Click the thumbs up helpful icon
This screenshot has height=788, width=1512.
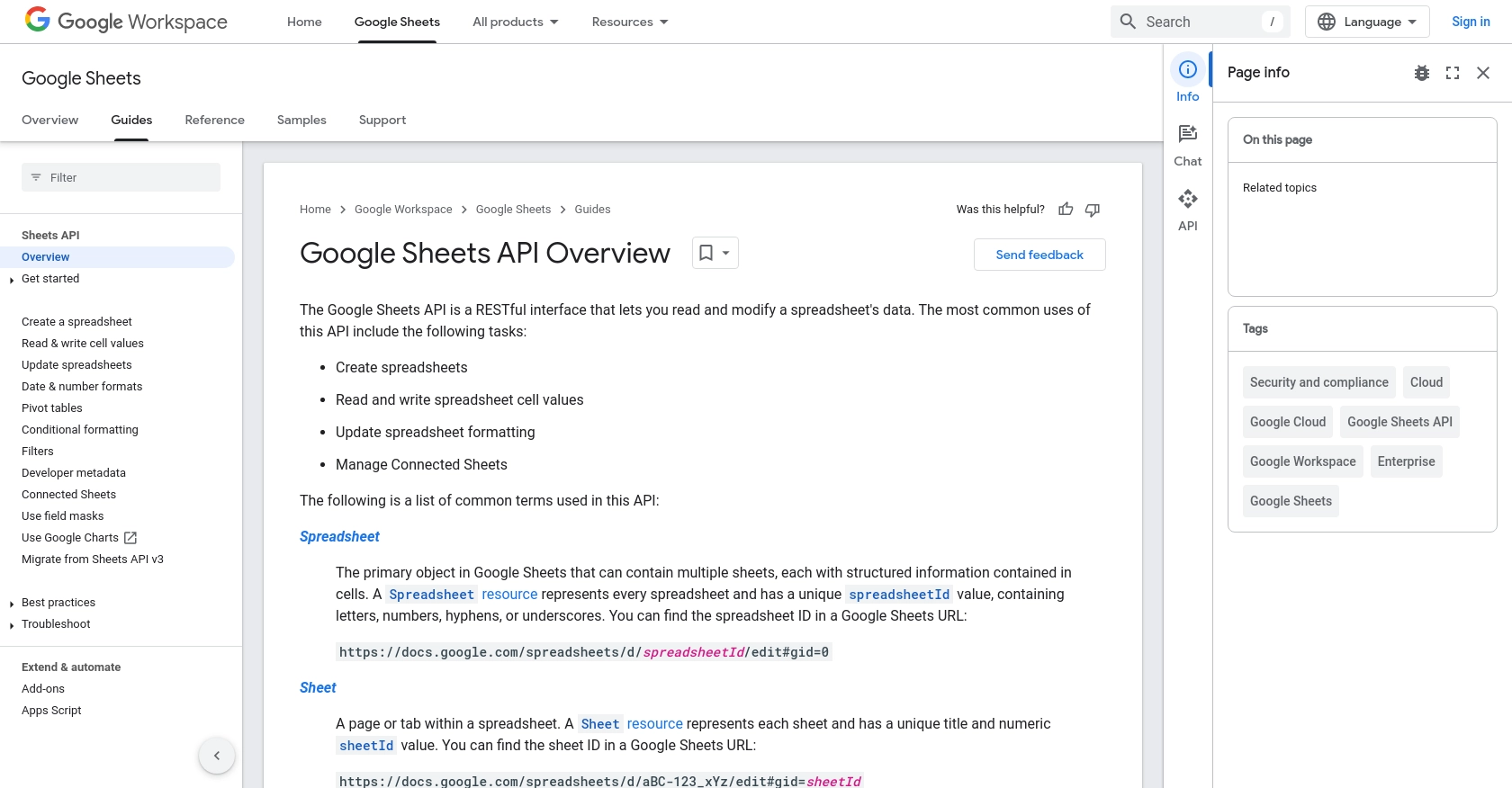(1066, 210)
